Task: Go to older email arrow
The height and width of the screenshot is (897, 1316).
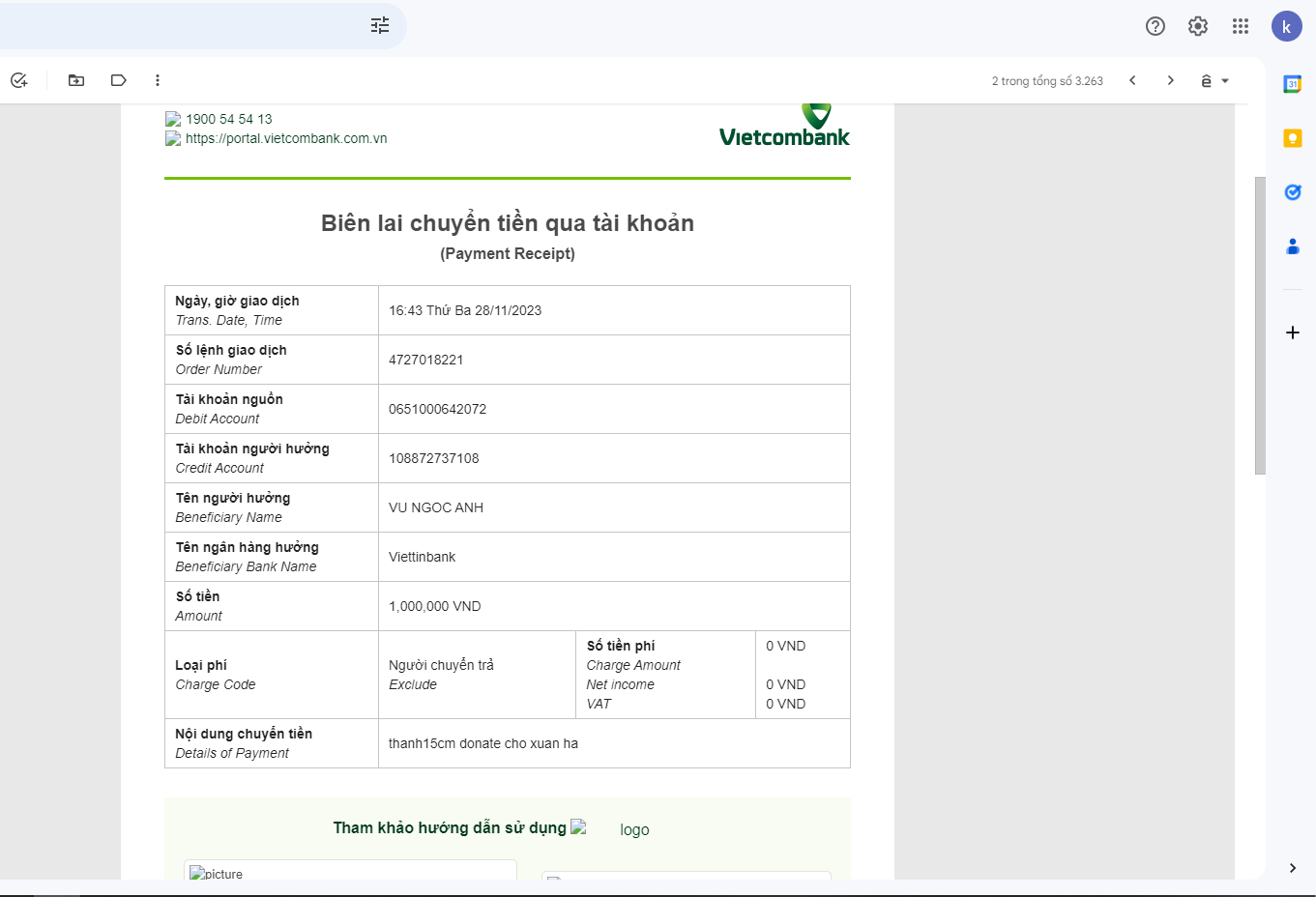Action: 1170,80
